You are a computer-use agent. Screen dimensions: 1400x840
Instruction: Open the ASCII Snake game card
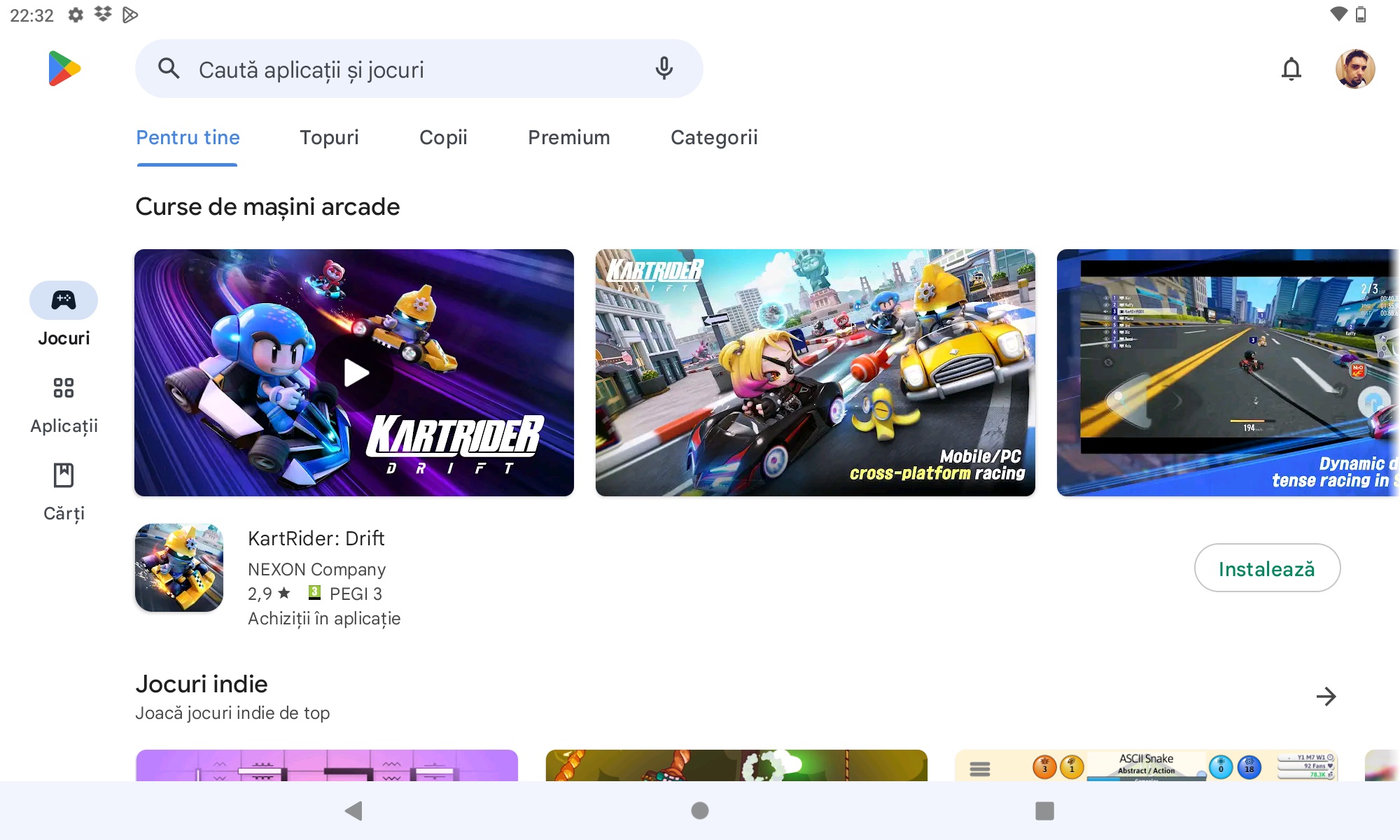(1147, 765)
